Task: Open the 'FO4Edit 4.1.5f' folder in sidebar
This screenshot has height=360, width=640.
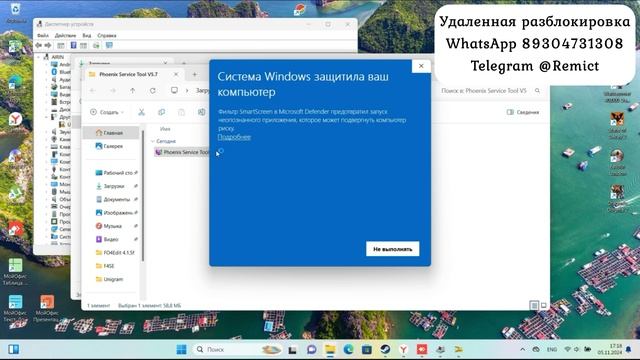Action: pos(114,253)
